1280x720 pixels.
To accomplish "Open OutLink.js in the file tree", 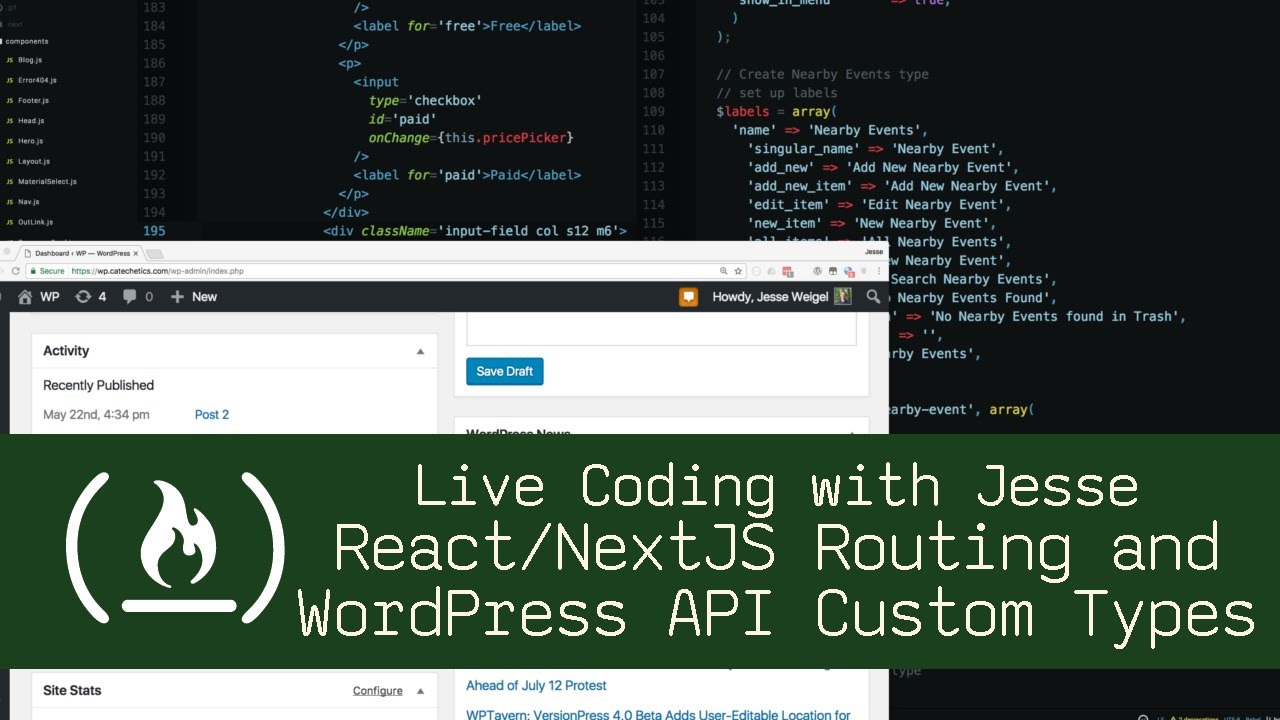I will tap(35, 222).
